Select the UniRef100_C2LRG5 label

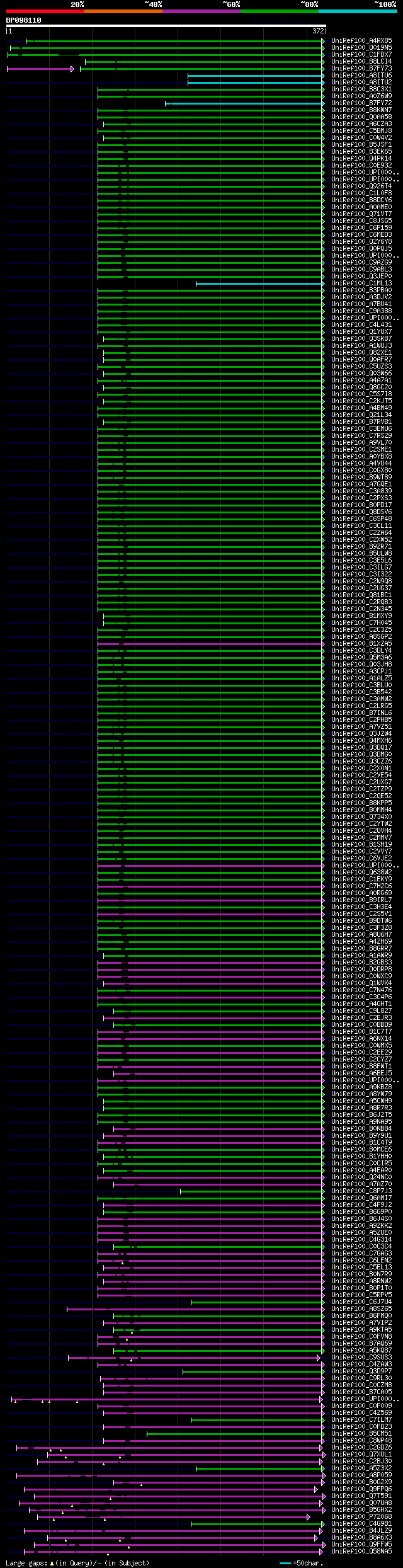[x=361, y=706]
